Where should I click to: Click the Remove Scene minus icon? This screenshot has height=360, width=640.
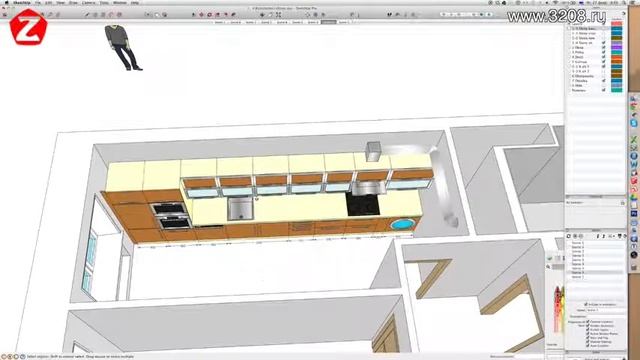pyautogui.click(x=581, y=236)
